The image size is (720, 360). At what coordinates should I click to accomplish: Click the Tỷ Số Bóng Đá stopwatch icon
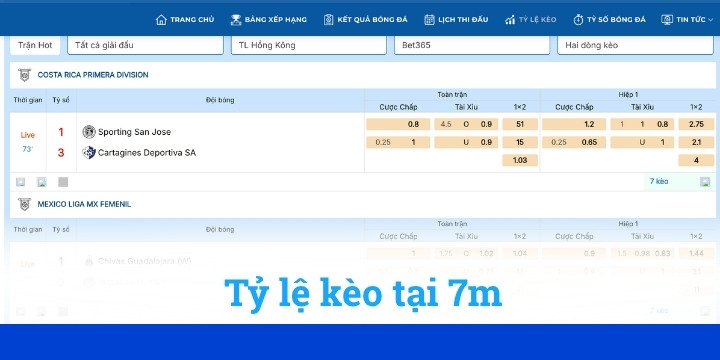click(578, 20)
